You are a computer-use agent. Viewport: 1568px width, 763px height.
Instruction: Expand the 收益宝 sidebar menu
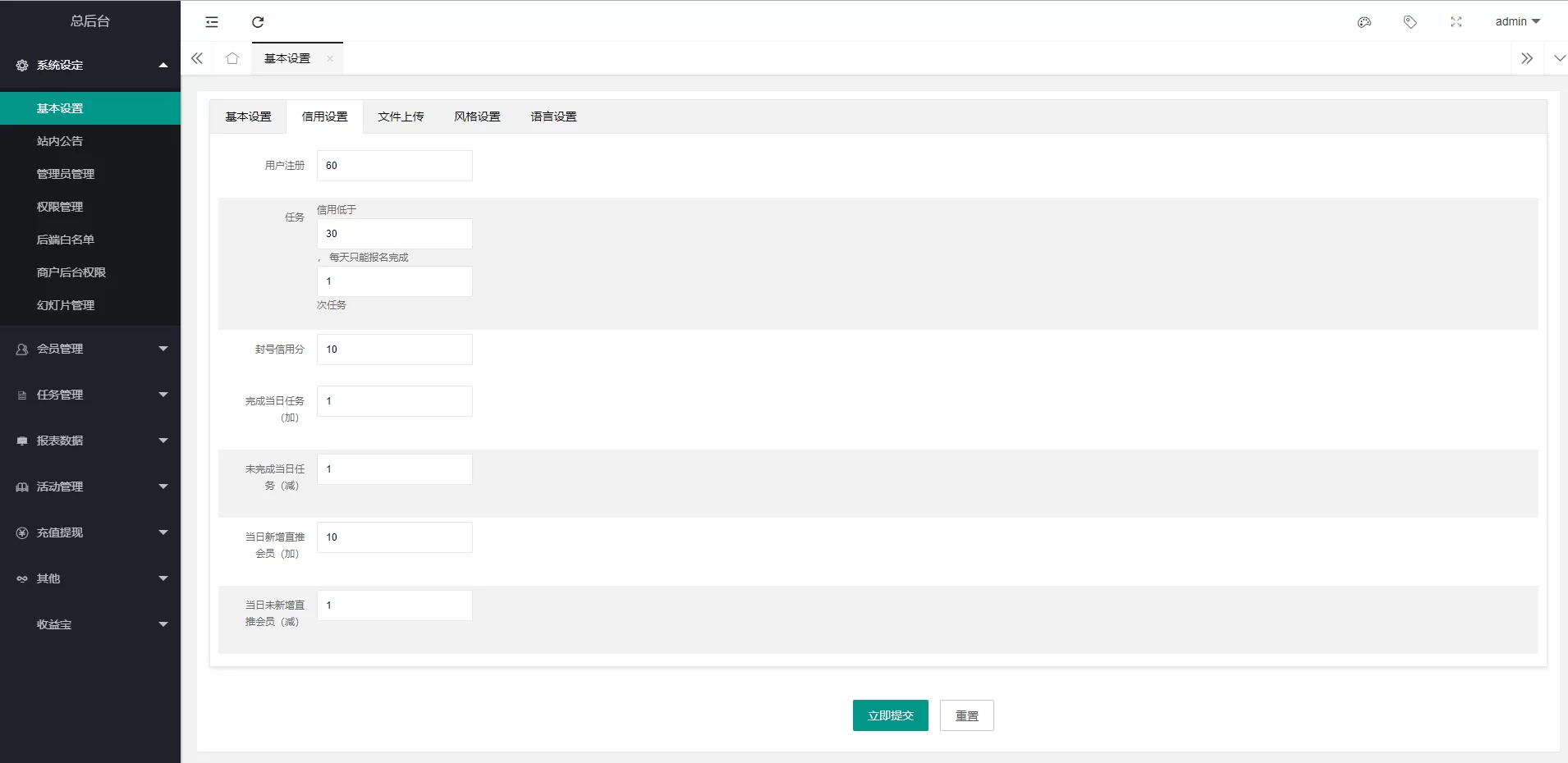[90, 624]
